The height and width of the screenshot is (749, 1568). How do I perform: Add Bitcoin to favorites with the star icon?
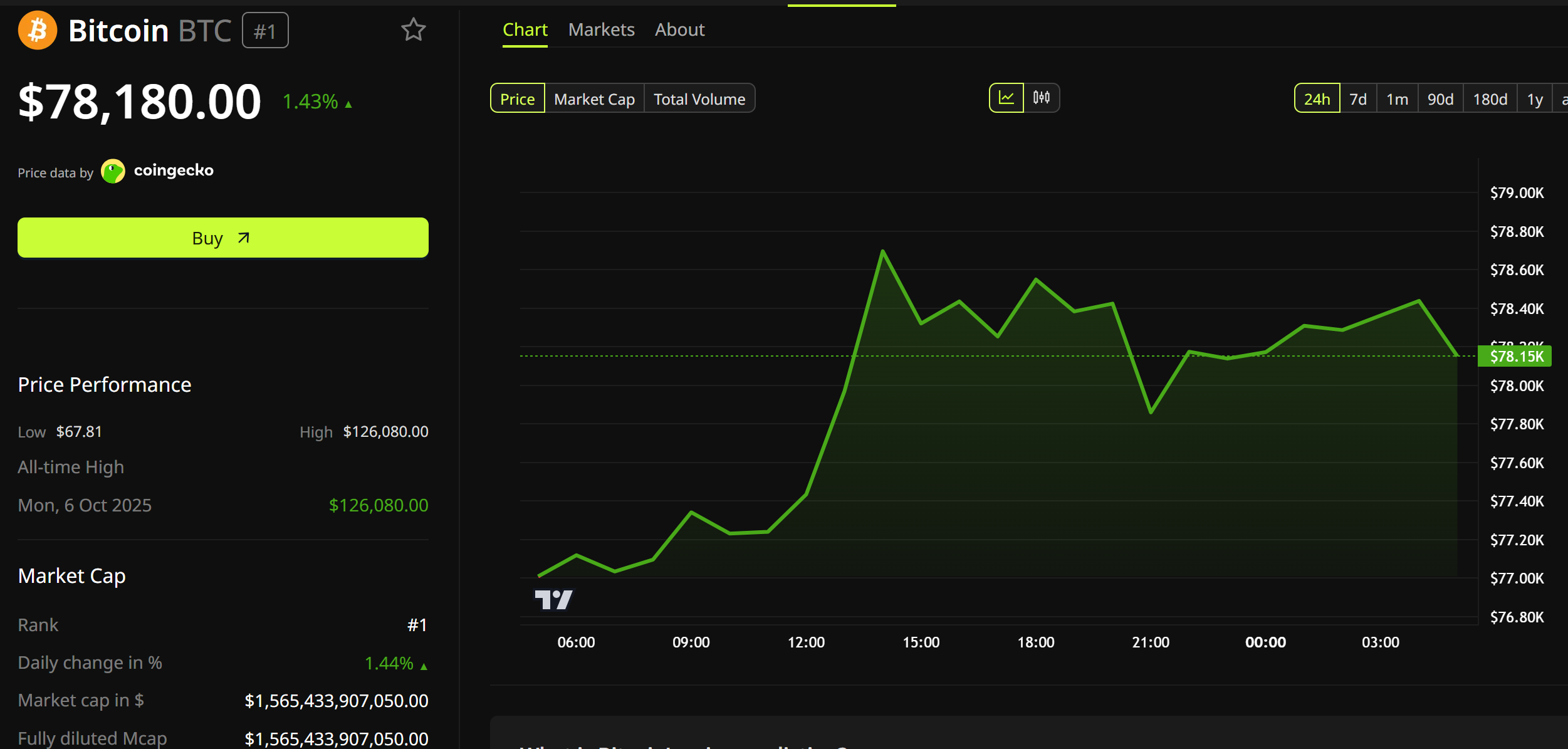click(414, 29)
